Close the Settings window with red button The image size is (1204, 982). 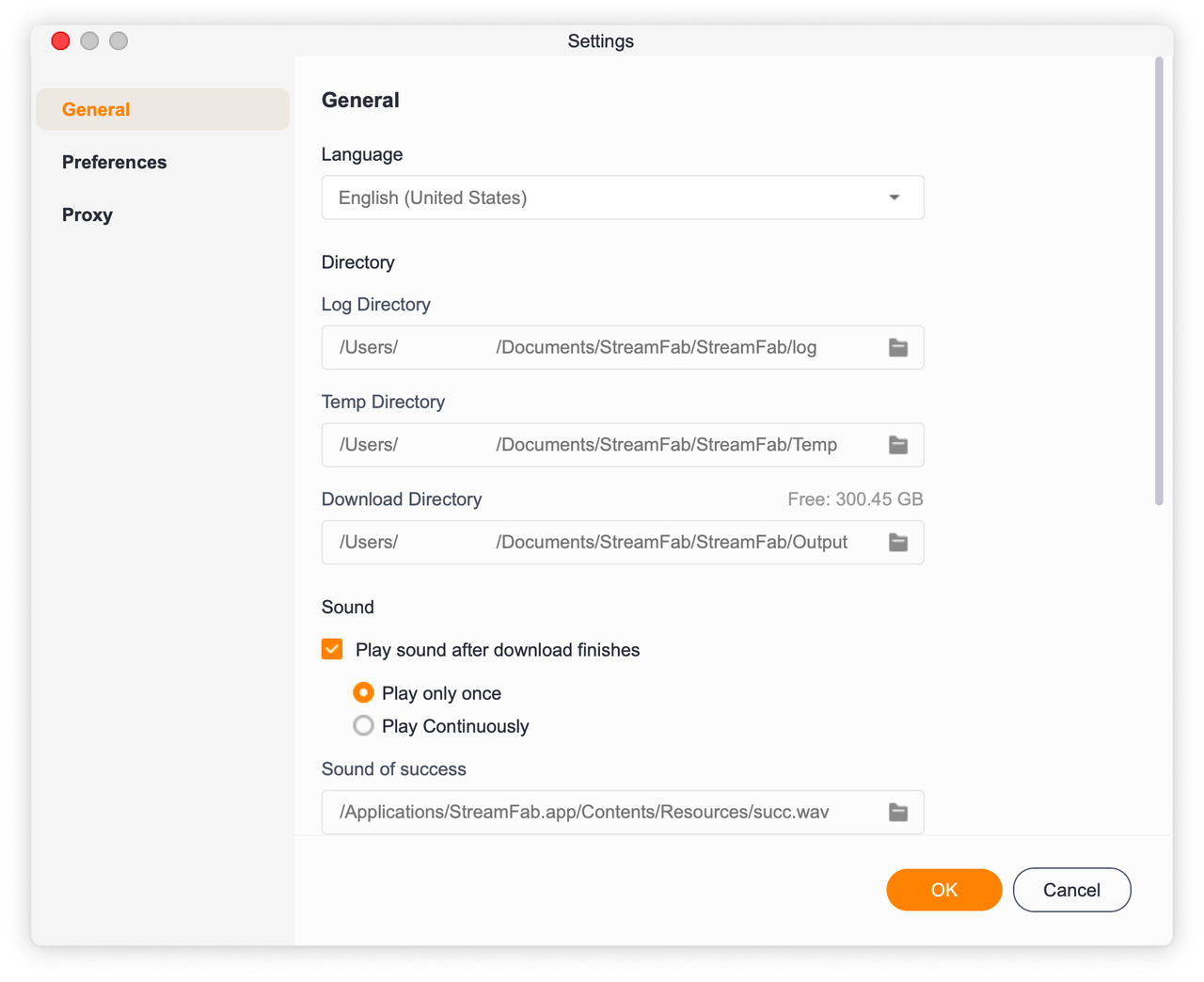tap(61, 40)
